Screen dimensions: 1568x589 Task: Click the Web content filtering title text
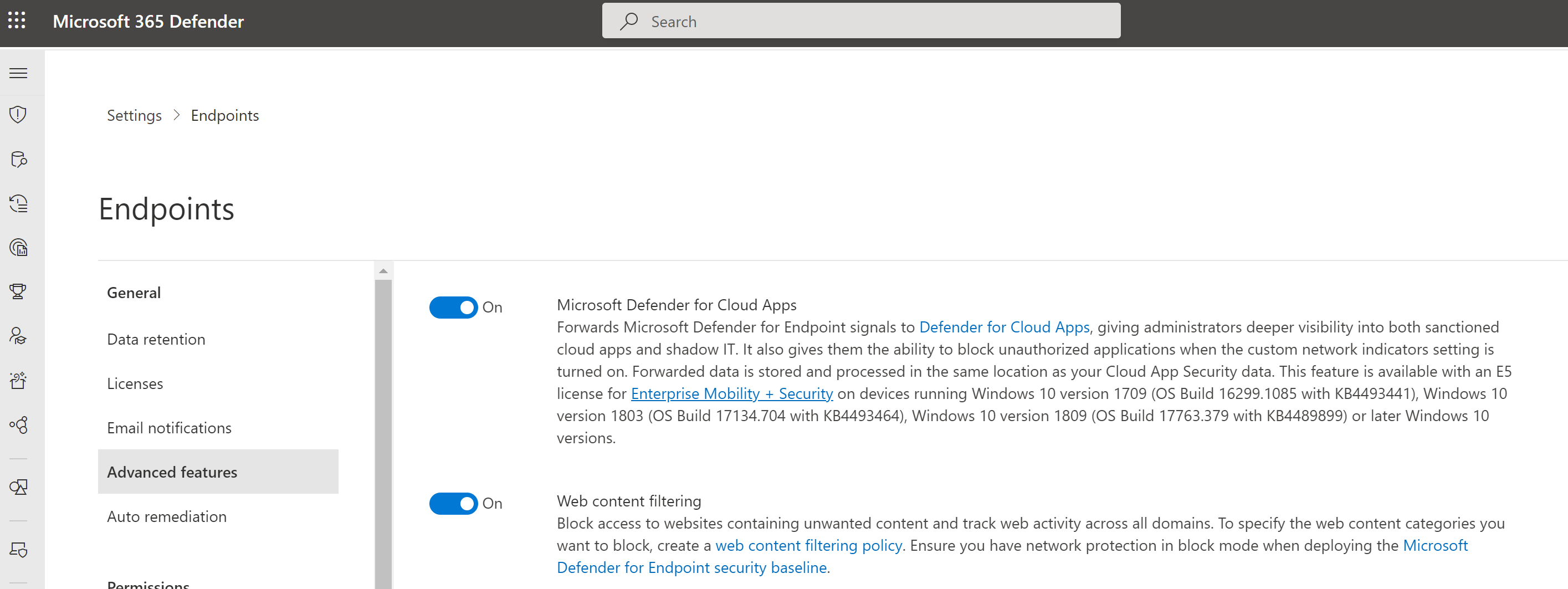coord(629,501)
